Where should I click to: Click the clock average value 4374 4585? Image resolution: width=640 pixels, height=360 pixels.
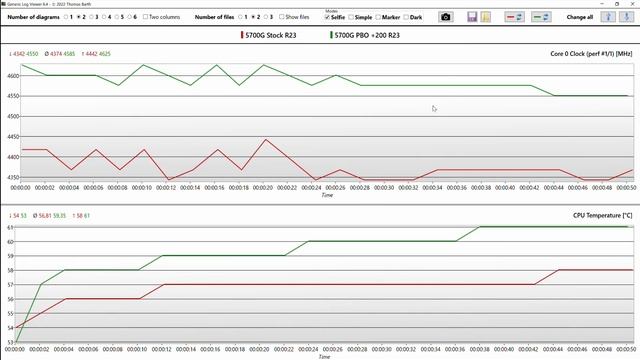click(60, 54)
